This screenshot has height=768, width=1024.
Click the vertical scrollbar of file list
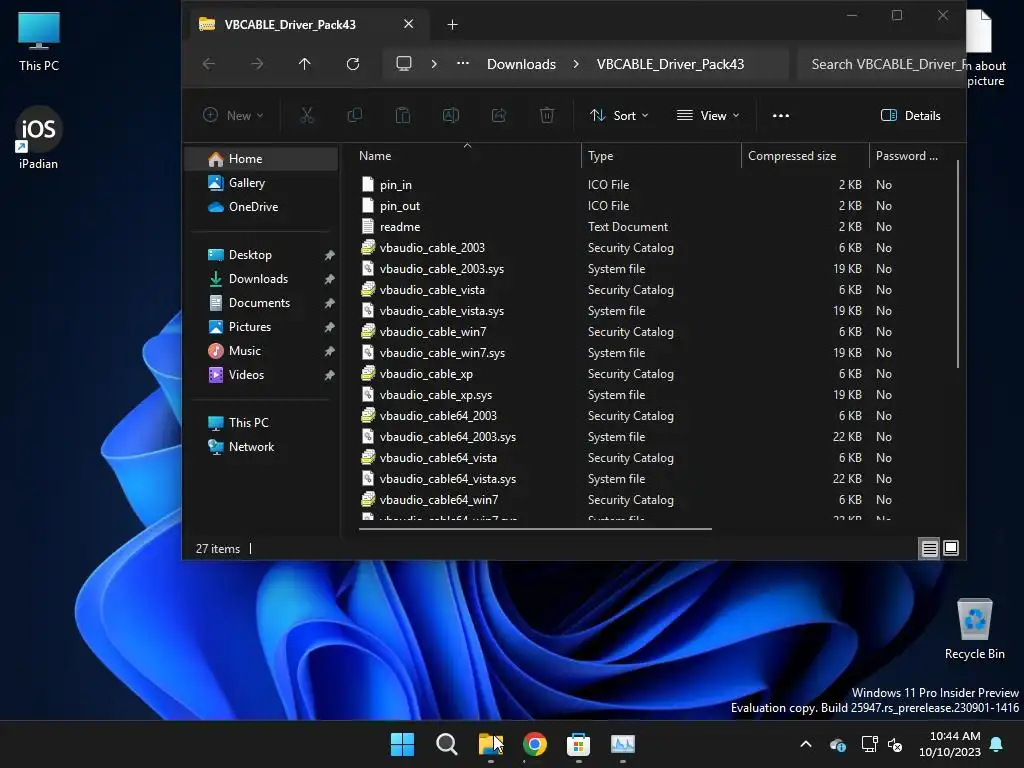tap(958, 264)
